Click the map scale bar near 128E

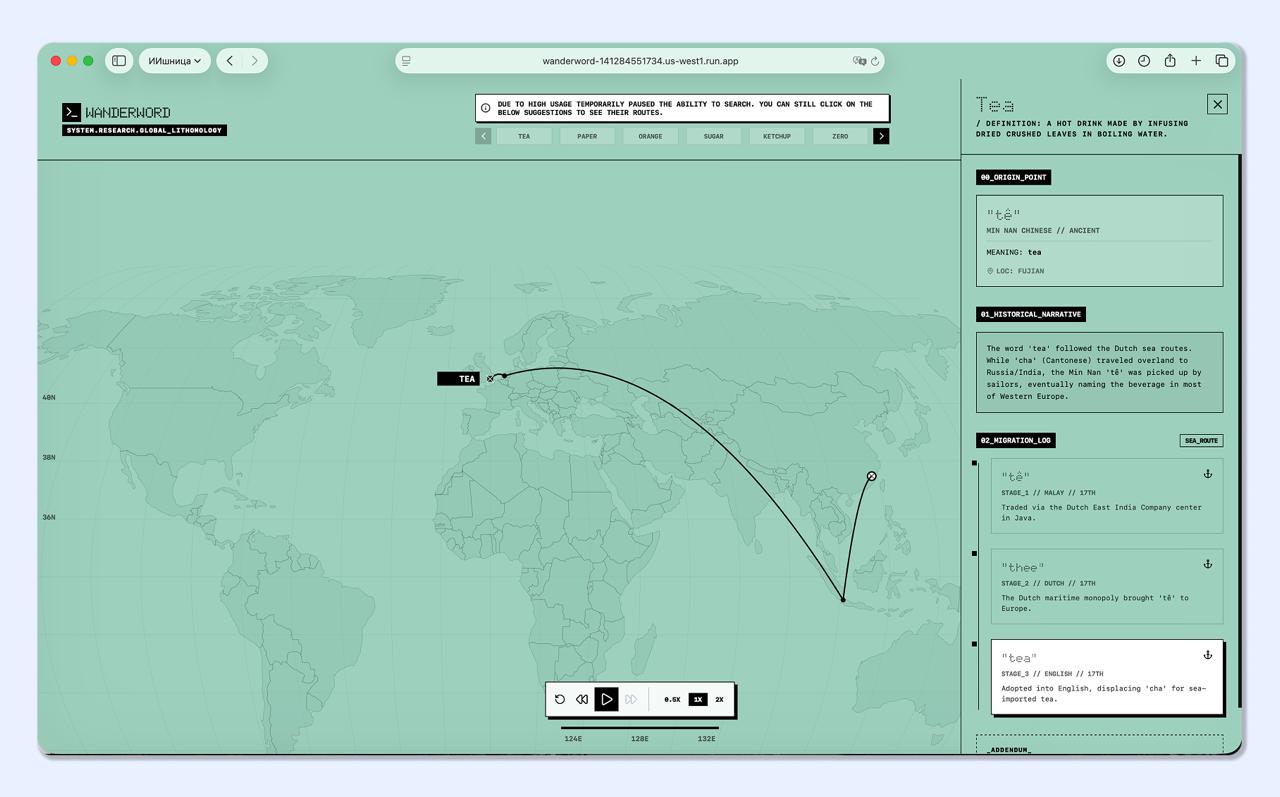639,728
